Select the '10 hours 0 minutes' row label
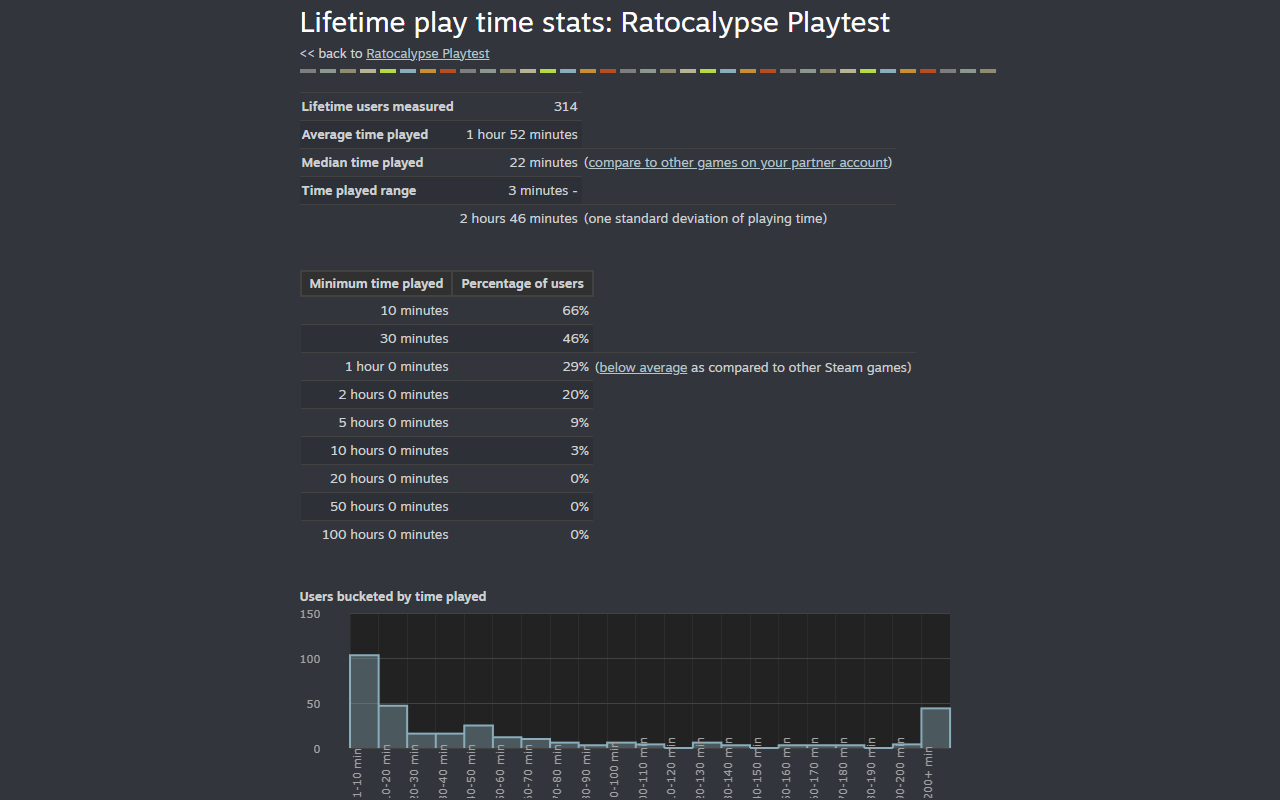 [x=390, y=450]
